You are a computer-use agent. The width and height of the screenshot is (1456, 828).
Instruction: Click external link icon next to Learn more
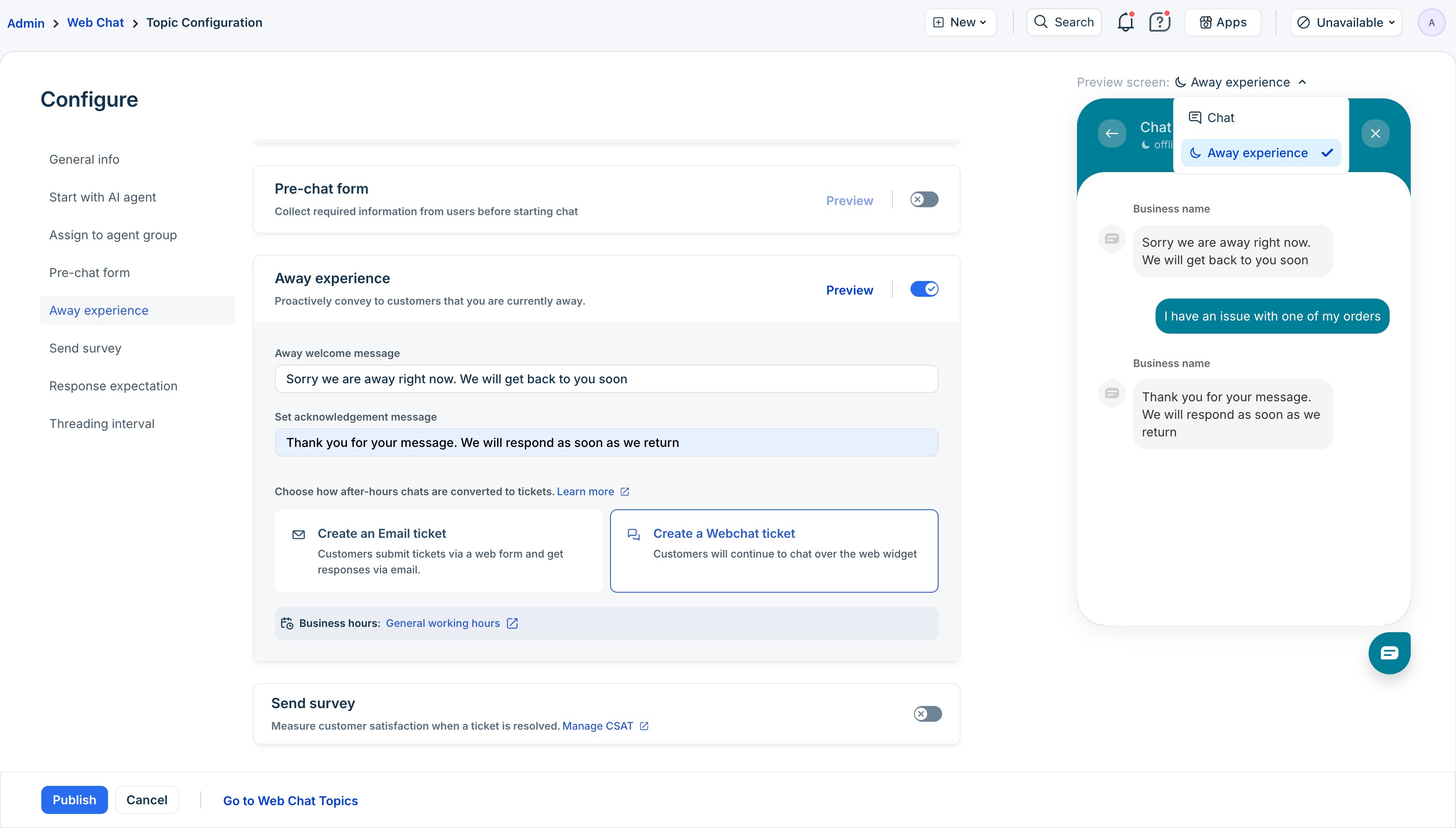click(625, 491)
